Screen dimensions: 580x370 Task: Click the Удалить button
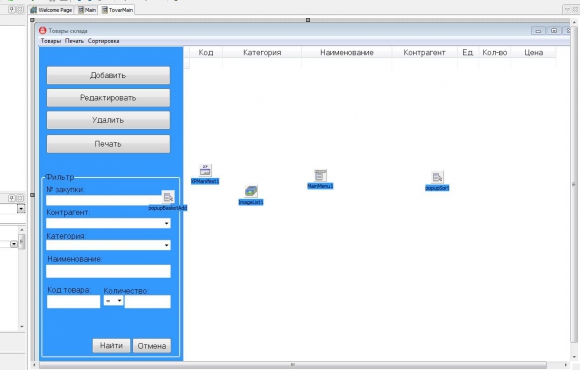tap(108, 120)
